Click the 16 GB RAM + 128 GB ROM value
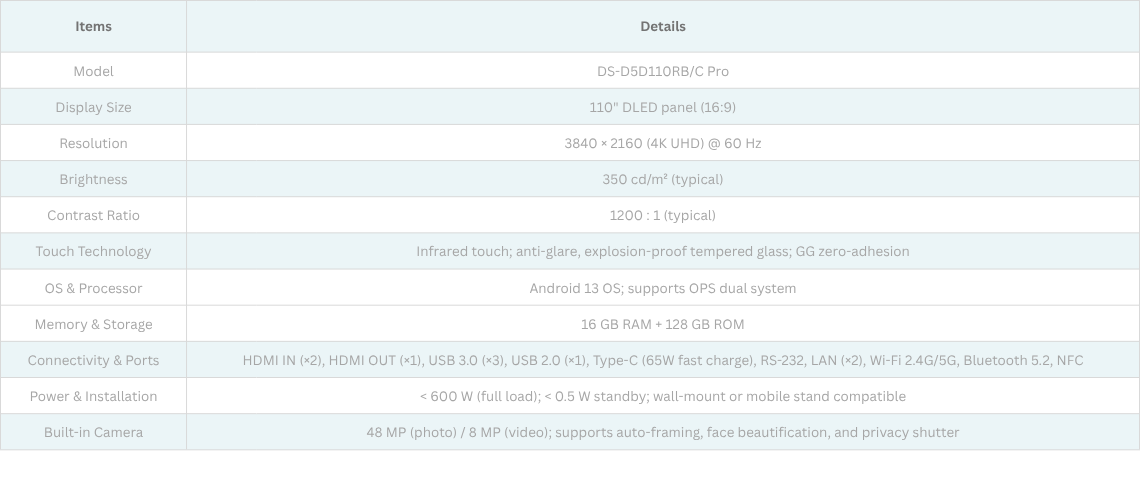 pyautogui.click(x=663, y=324)
